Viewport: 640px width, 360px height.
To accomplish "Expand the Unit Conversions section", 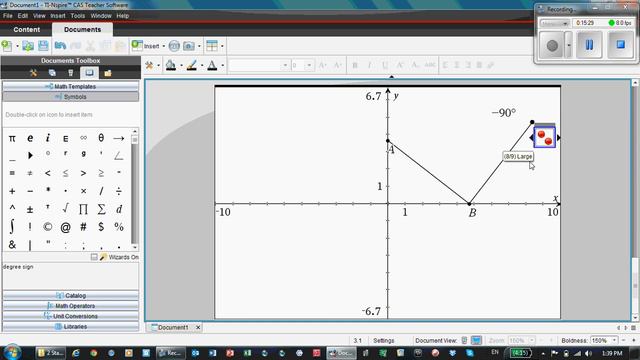I will [71, 316].
